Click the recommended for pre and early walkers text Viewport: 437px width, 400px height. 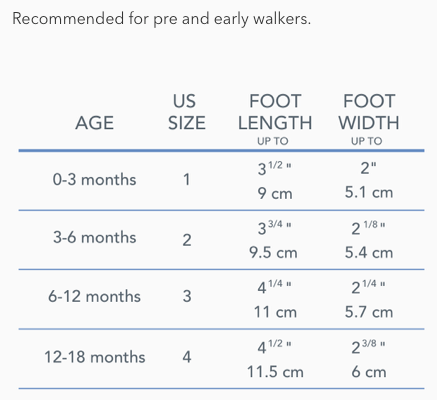point(162,19)
